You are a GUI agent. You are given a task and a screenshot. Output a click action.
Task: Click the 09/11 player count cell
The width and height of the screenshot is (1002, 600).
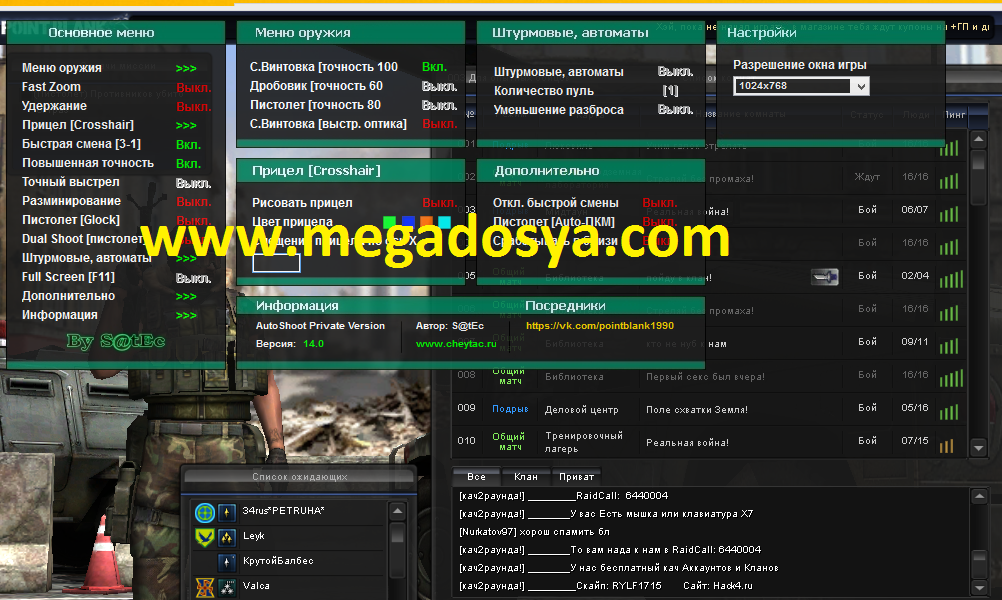914,342
